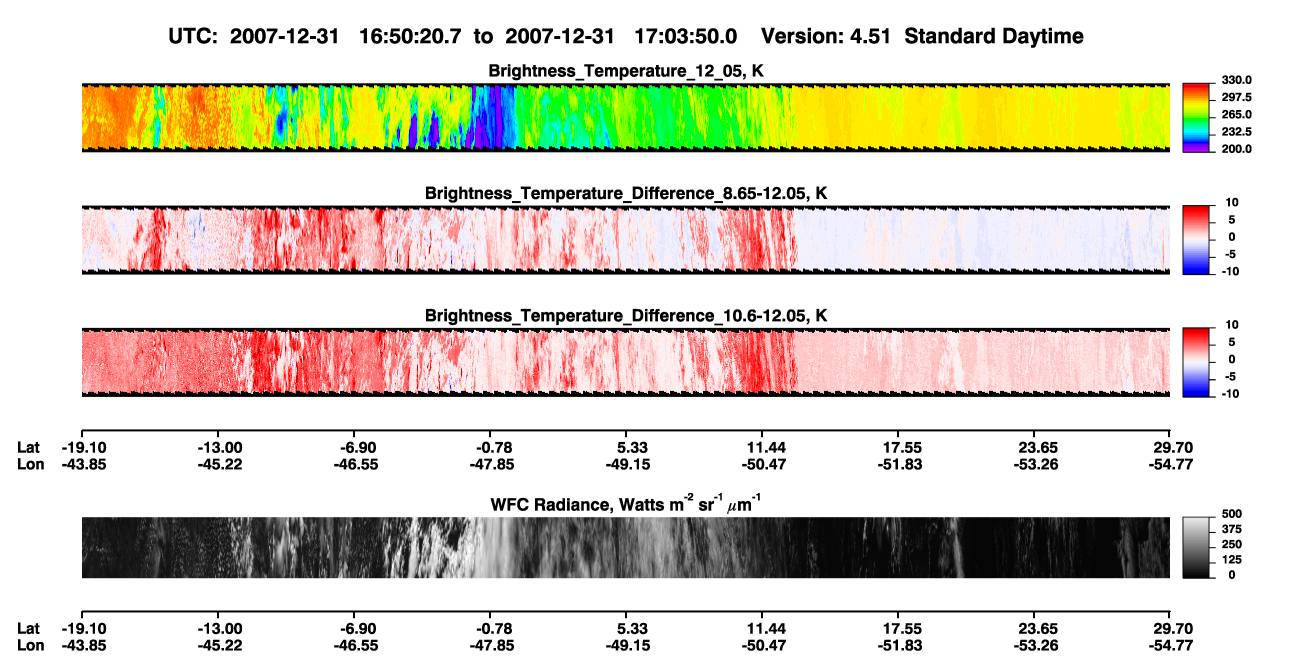Click latitude '11.44' above the WFC panel
The image size is (1300, 667).
click(764, 447)
